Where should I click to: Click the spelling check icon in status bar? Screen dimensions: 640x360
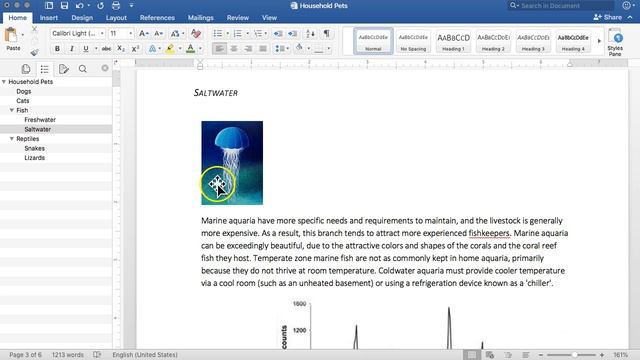(x=97, y=355)
